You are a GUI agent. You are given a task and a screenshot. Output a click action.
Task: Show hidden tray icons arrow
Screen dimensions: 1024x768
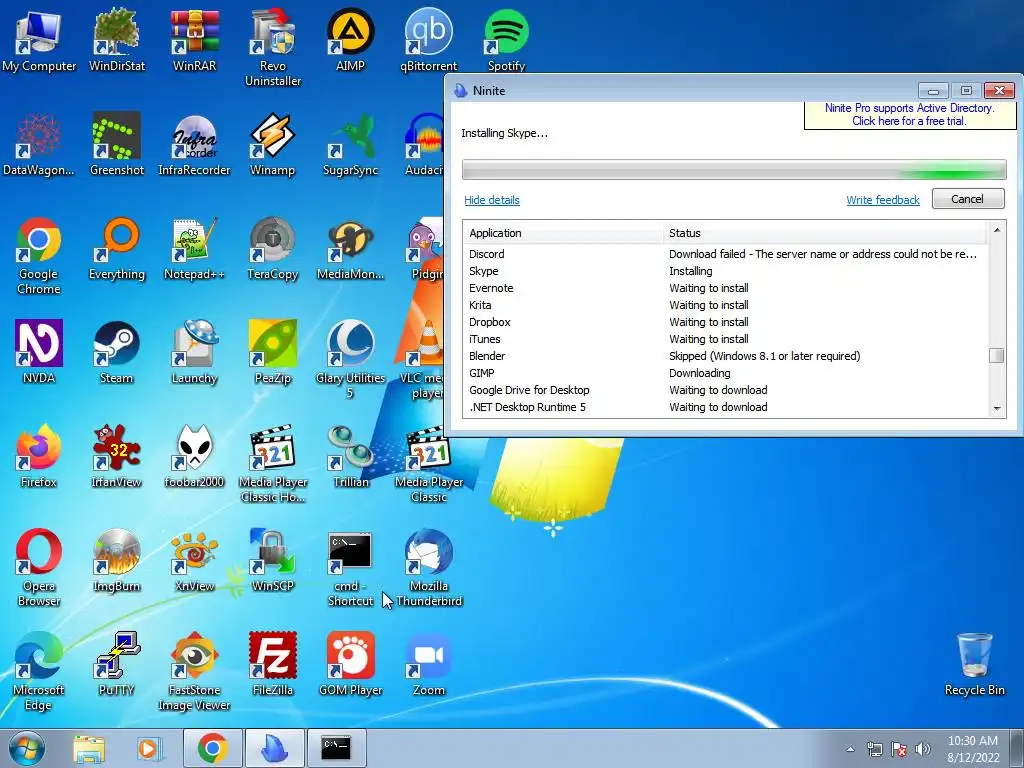click(850, 749)
